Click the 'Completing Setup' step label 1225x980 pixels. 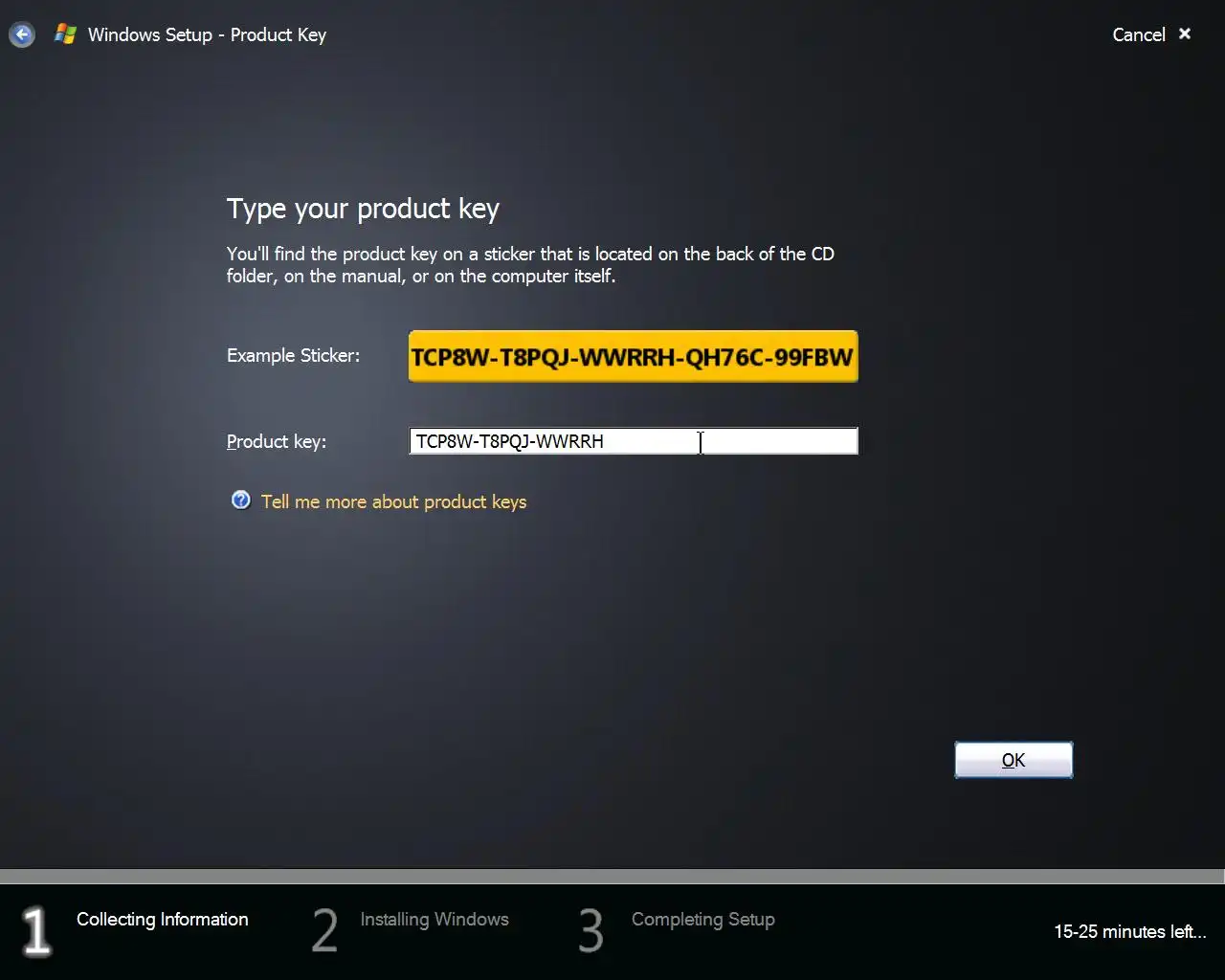[703, 919]
